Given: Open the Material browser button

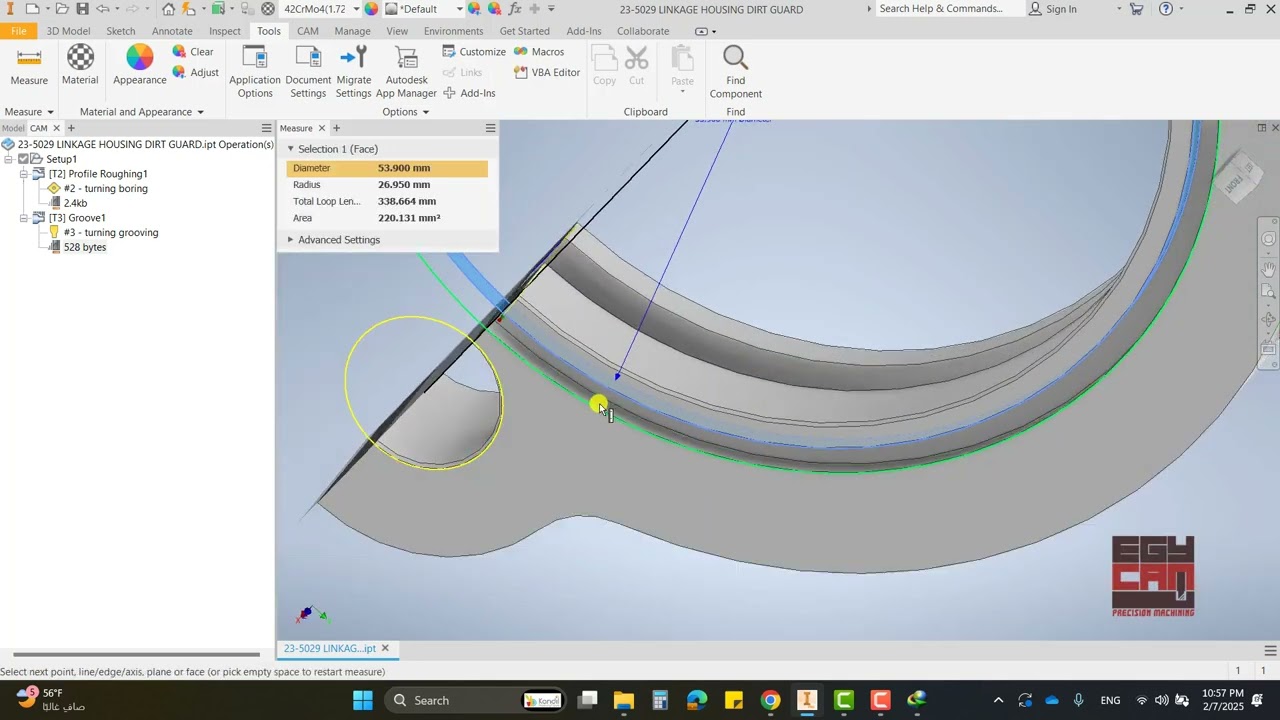Looking at the screenshot, I should click(x=80, y=66).
